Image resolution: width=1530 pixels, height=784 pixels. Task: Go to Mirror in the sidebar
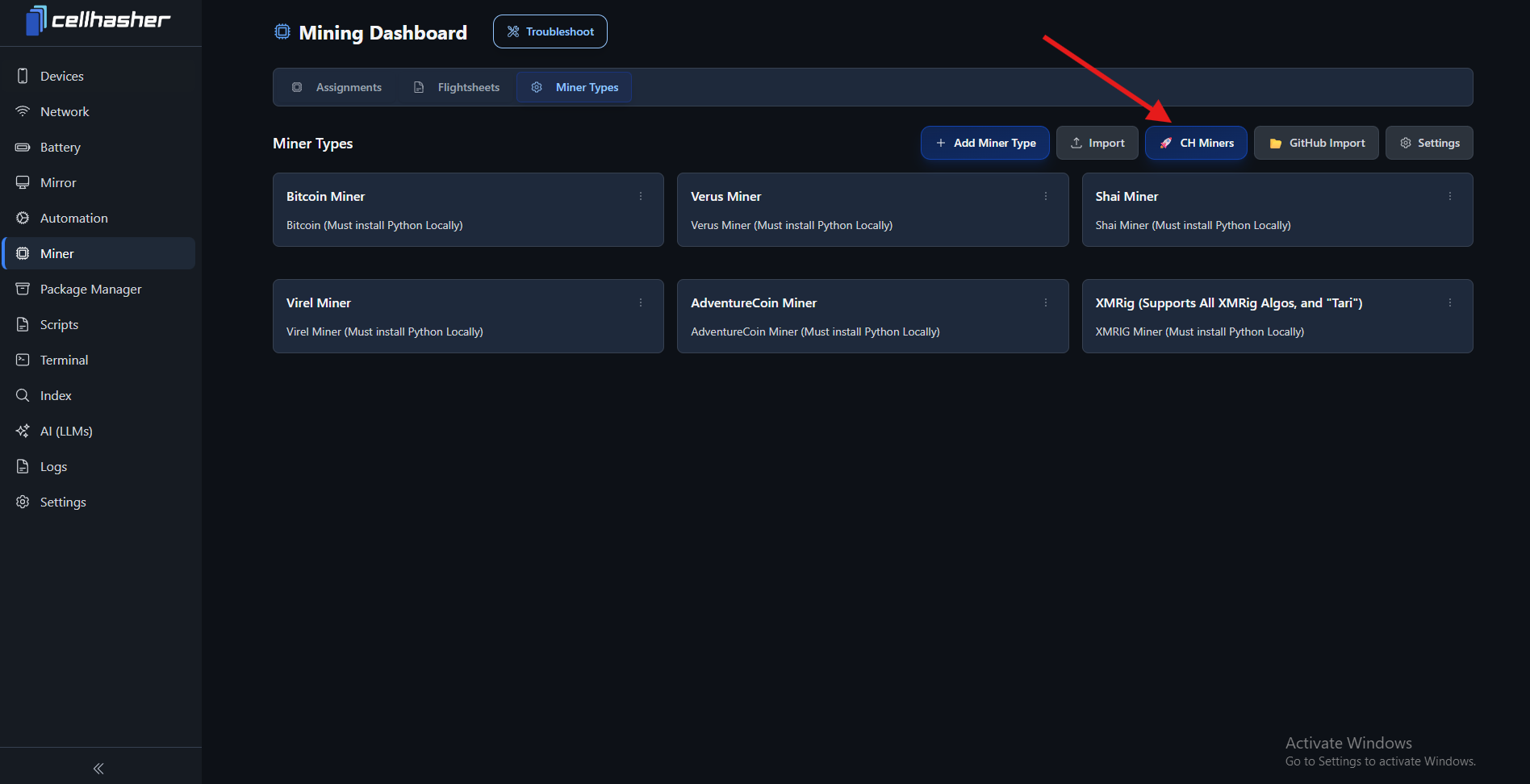point(58,182)
